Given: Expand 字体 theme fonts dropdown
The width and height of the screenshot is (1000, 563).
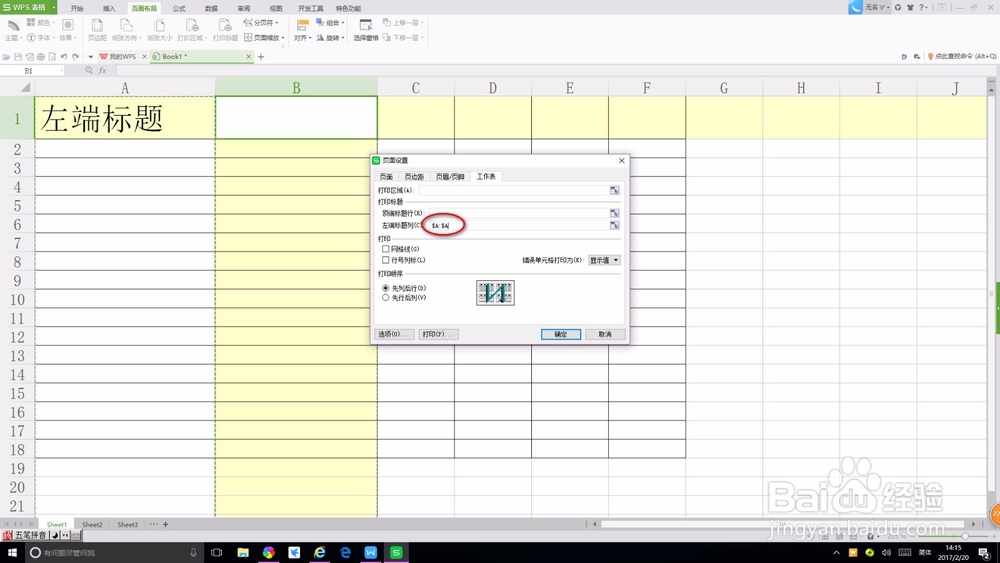Looking at the screenshot, I should 54,38.
